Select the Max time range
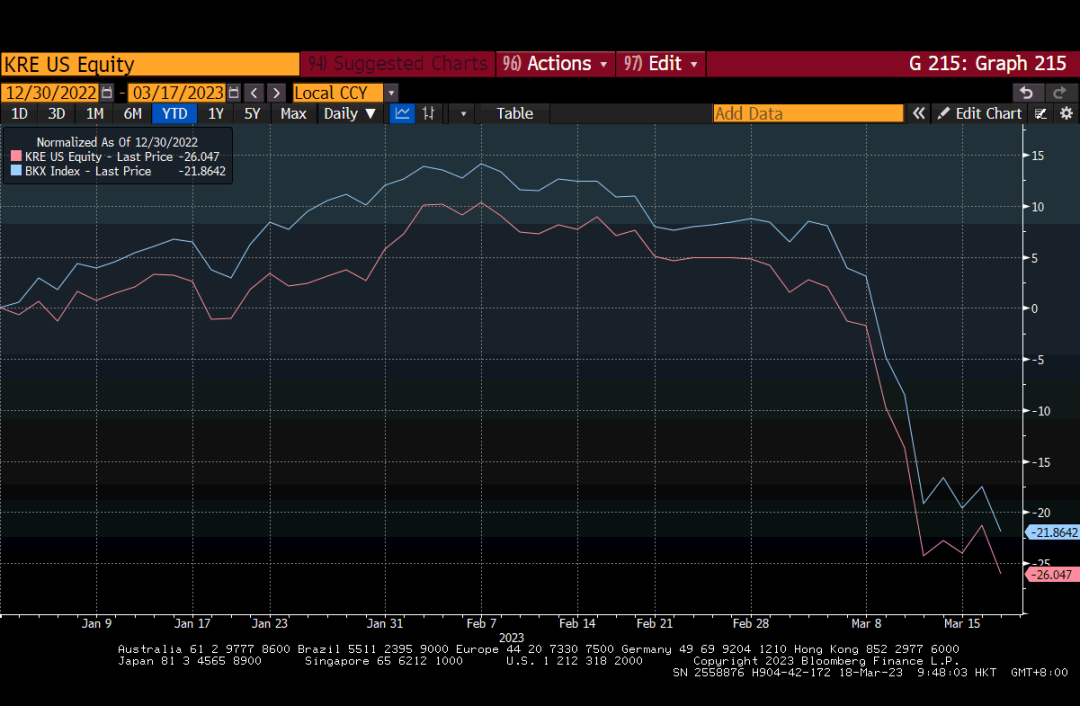The image size is (1080, 706). (293, 113)
